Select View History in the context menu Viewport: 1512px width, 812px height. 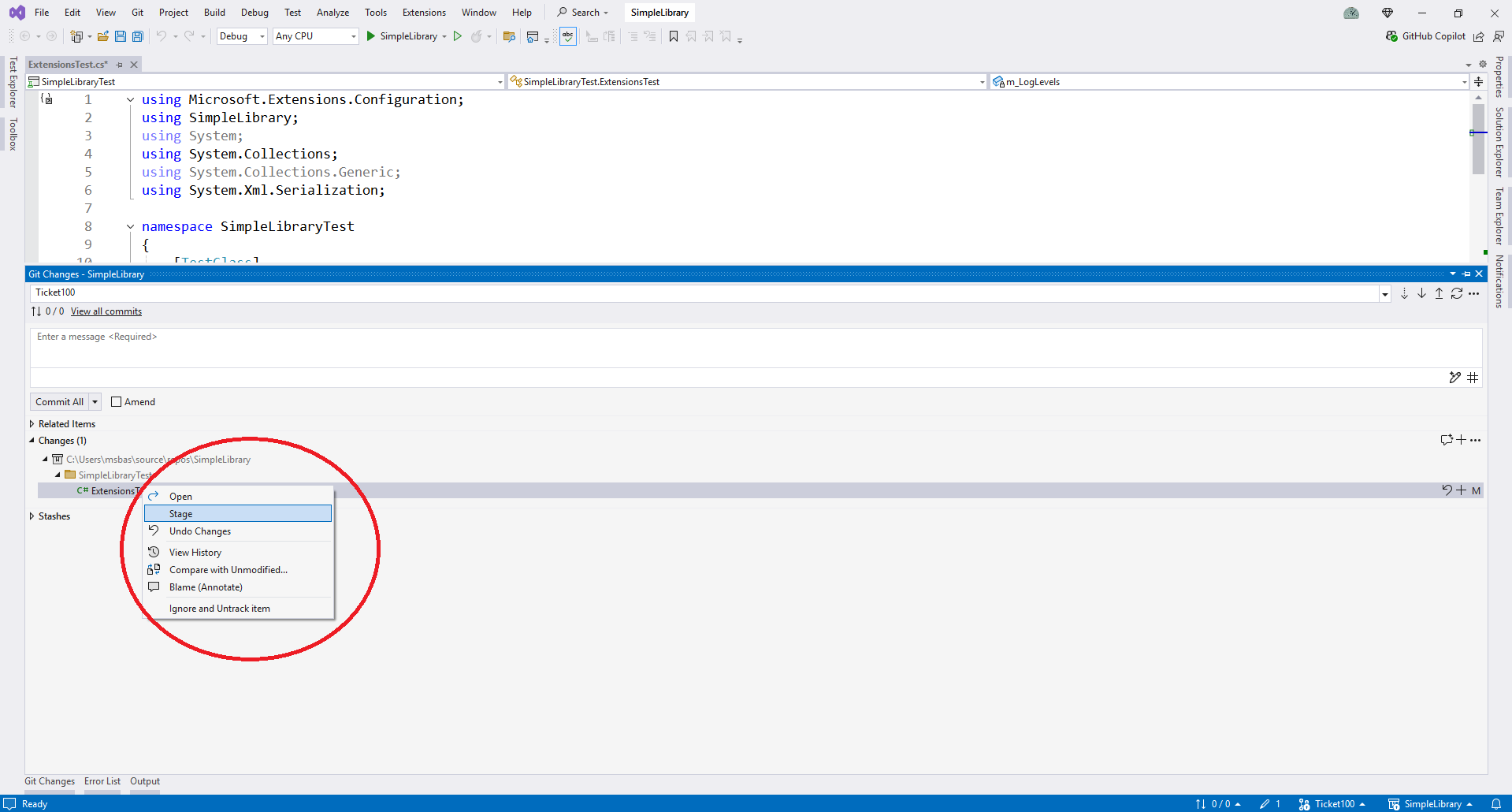pyautogui.click(x=238, y=553)
